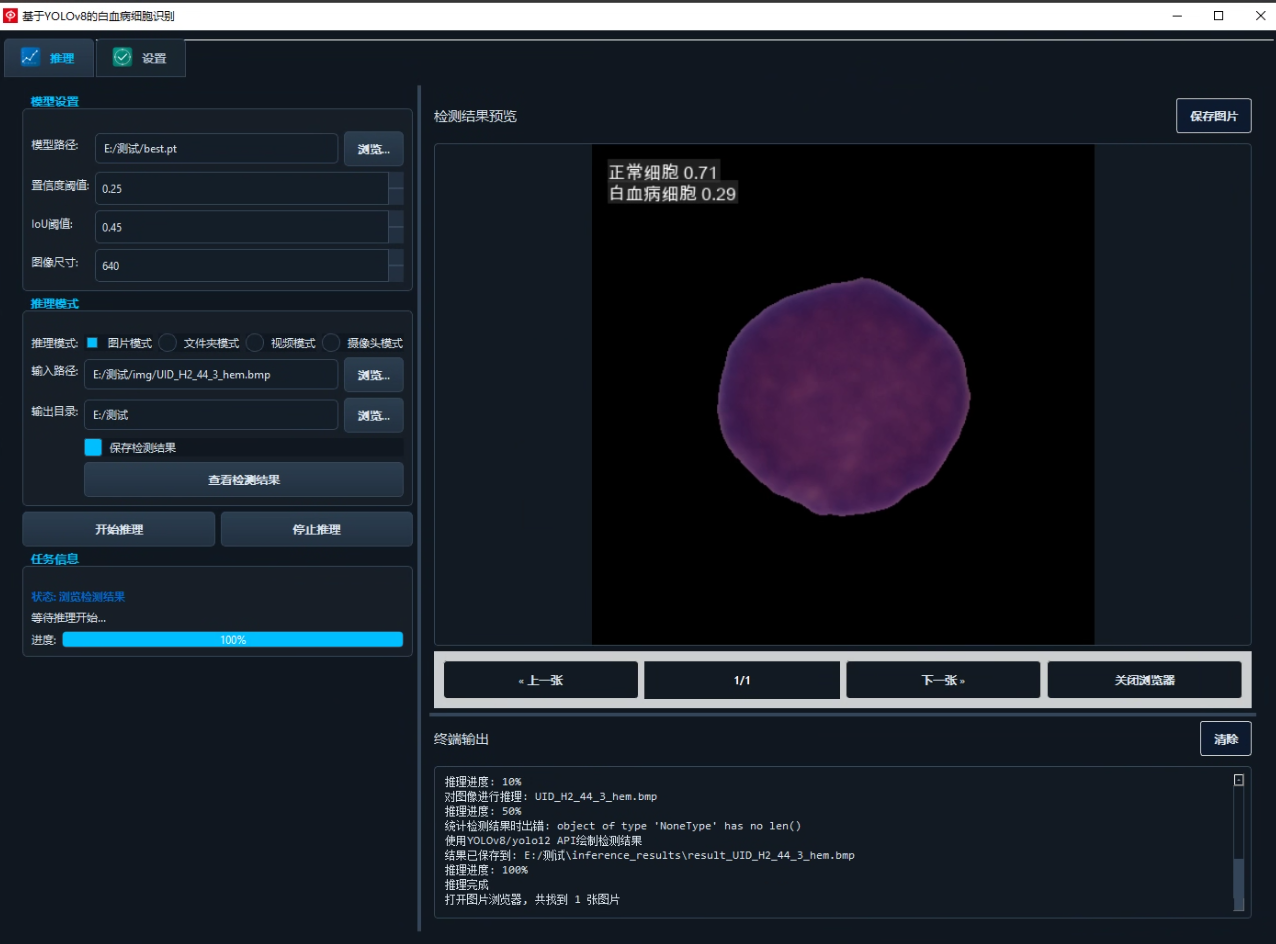Screen dimensions: 1276x944
Task: Close the viewer with 关闭浏览器
Action: coord(1145,680)
